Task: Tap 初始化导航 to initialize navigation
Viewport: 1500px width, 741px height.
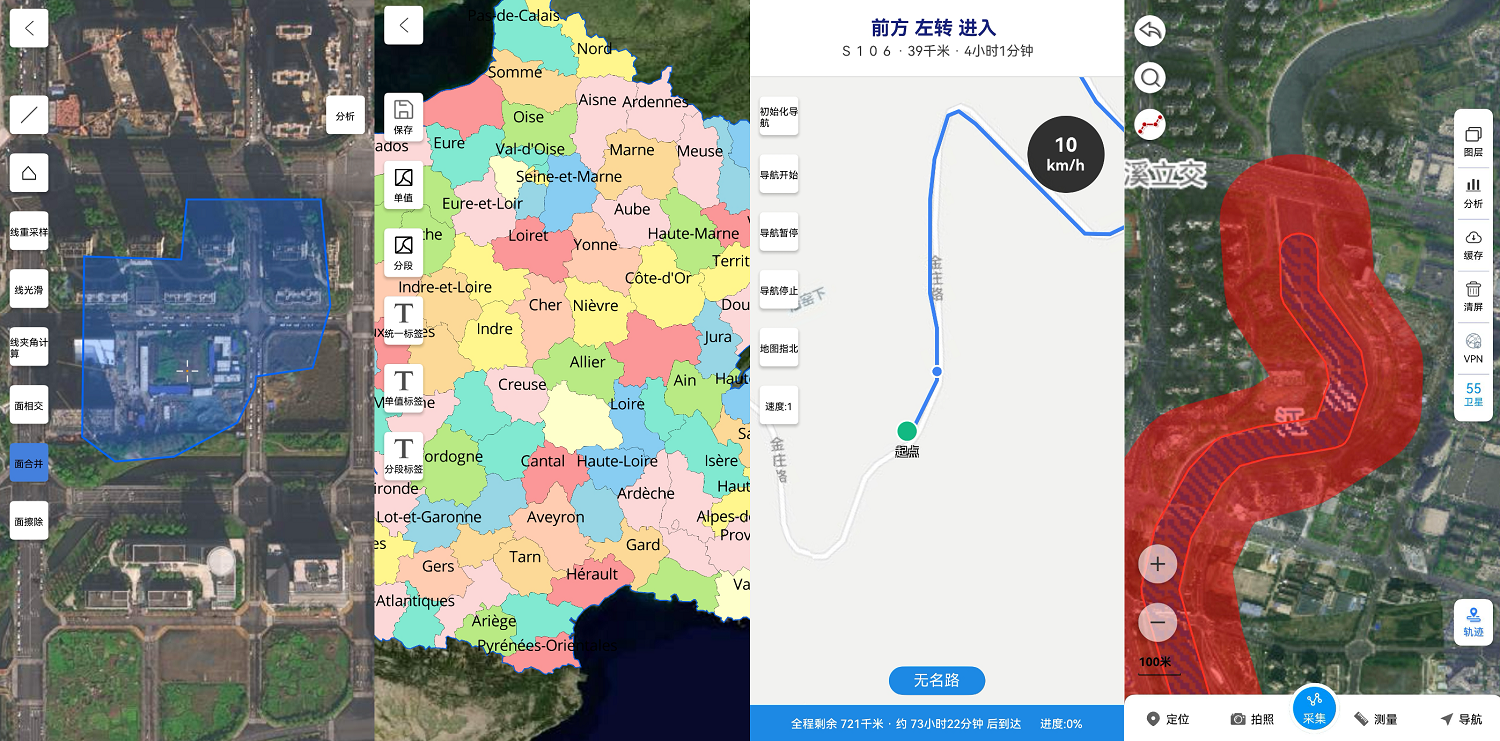Action: [x=779, y=116]
